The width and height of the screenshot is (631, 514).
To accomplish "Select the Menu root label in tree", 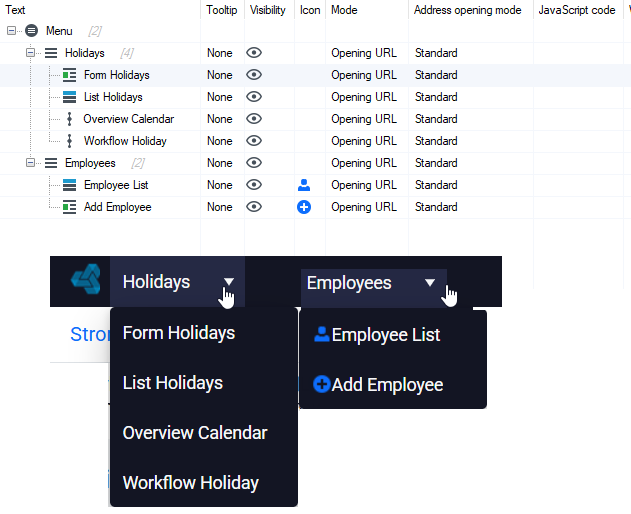I will [59, 31].
